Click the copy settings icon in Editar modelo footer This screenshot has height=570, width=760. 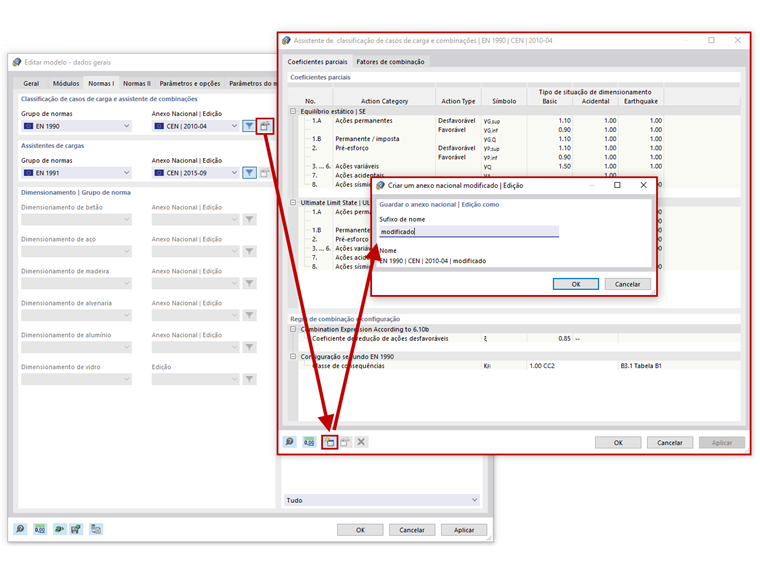[x=96, y=529]
